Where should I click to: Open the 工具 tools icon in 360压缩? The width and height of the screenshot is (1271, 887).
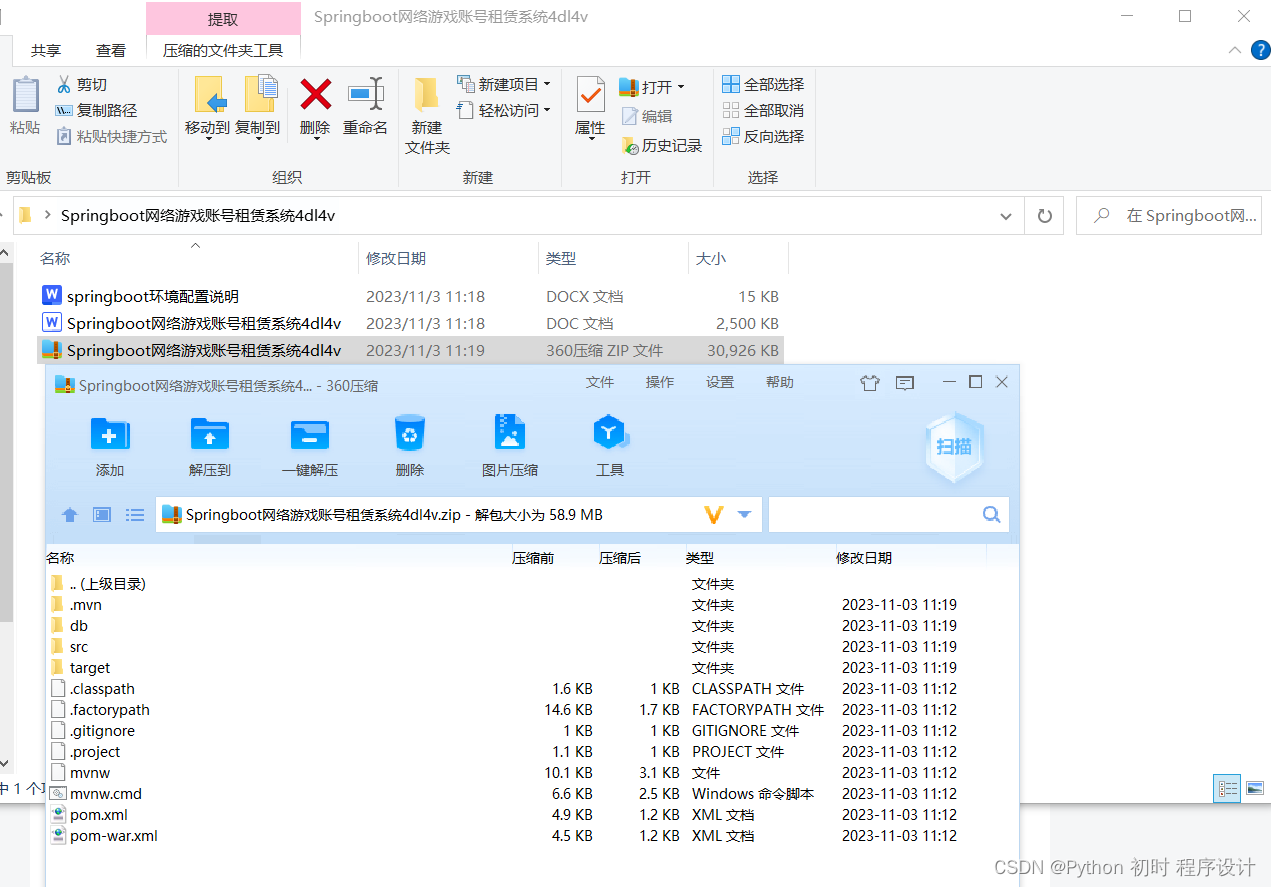point(610,445)
